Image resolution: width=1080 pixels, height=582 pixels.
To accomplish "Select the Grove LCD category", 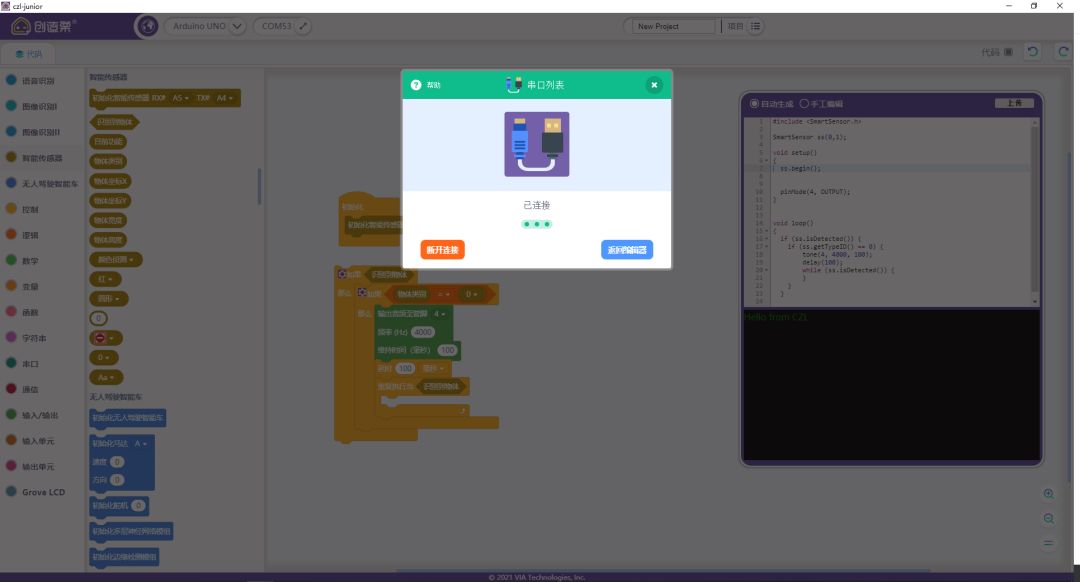I will coord(43,492).
